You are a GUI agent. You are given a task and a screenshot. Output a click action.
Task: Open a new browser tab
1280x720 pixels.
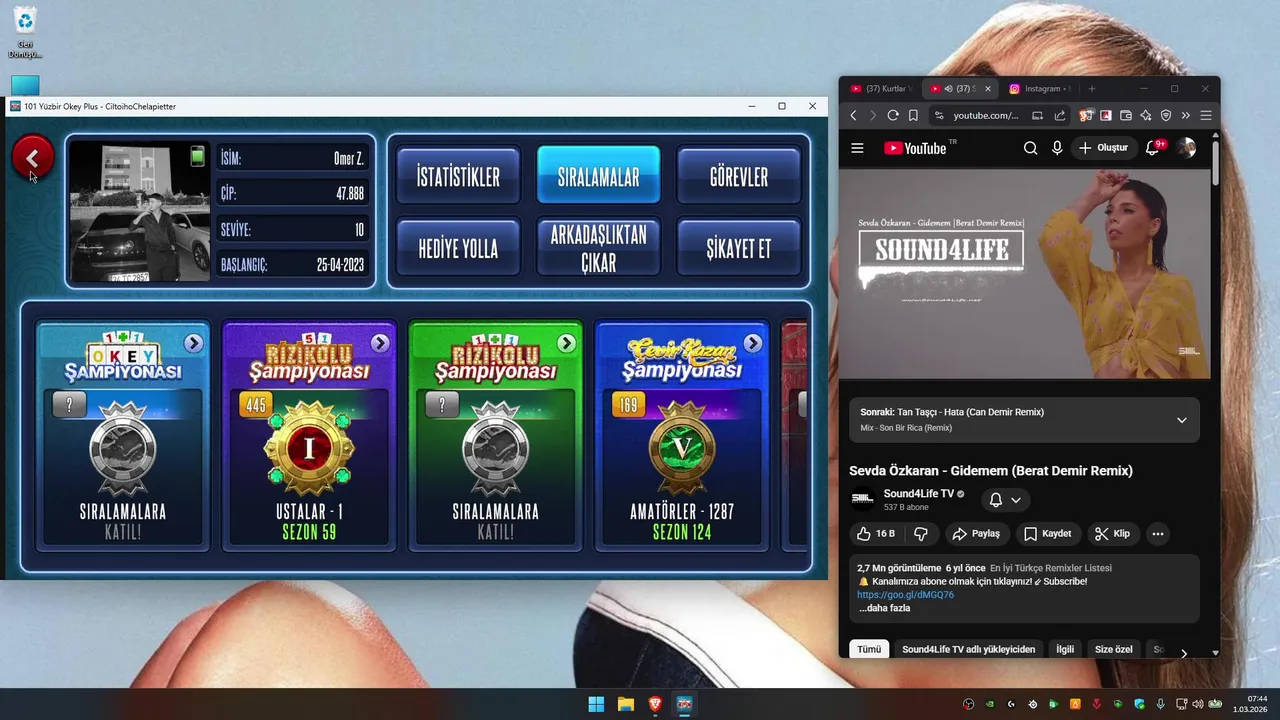click(x=1092, y=89)
